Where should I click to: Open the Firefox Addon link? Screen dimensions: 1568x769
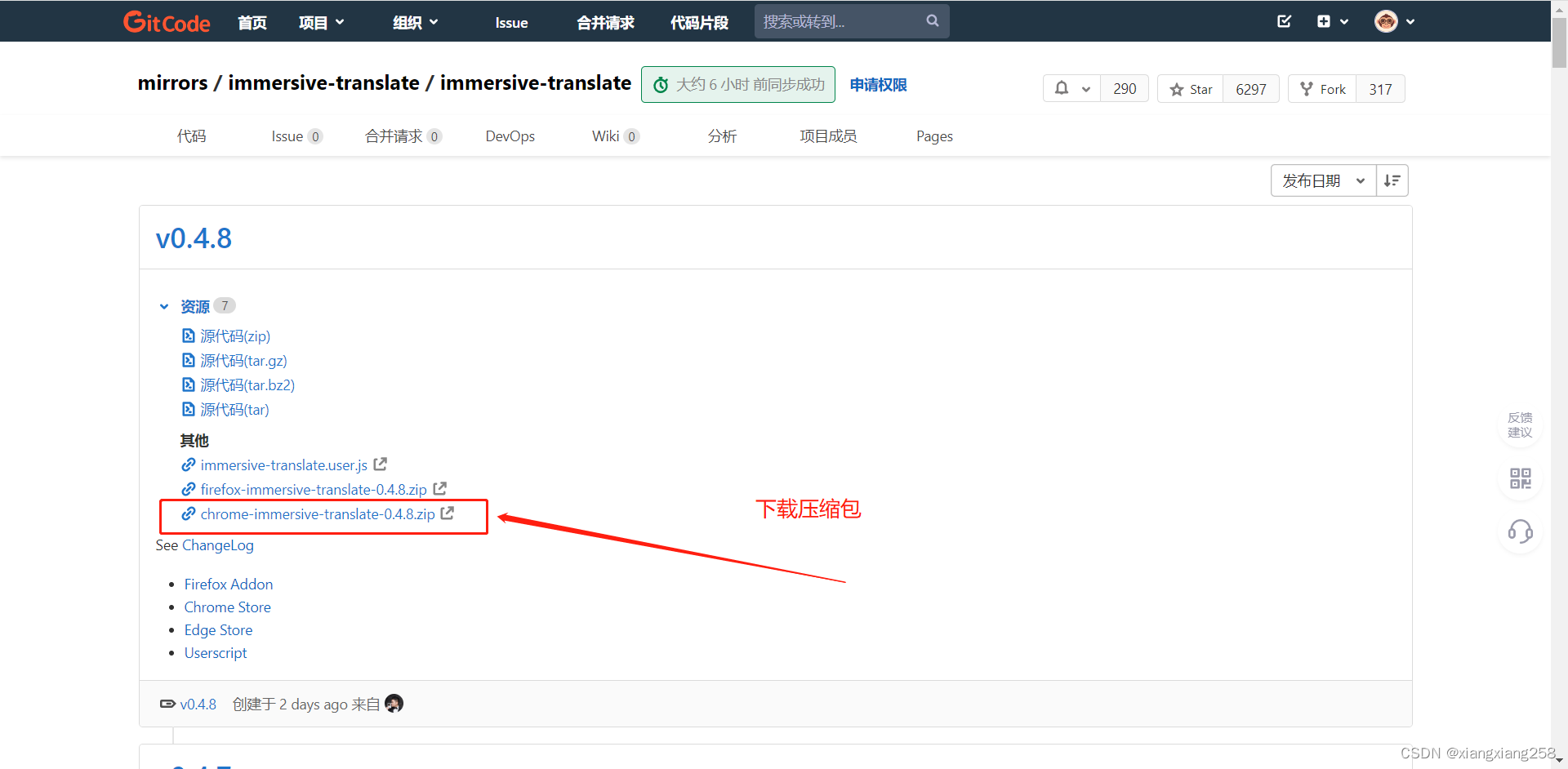tap(229, 585)
